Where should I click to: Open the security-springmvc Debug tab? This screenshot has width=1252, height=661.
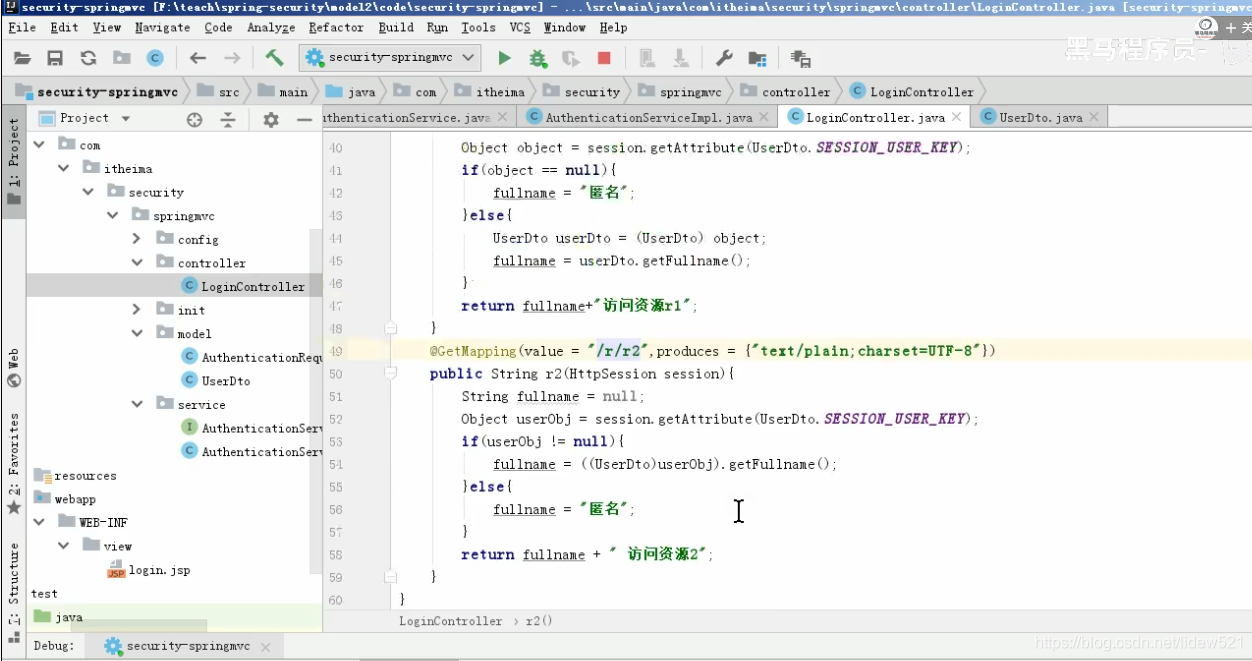(182, 647)
